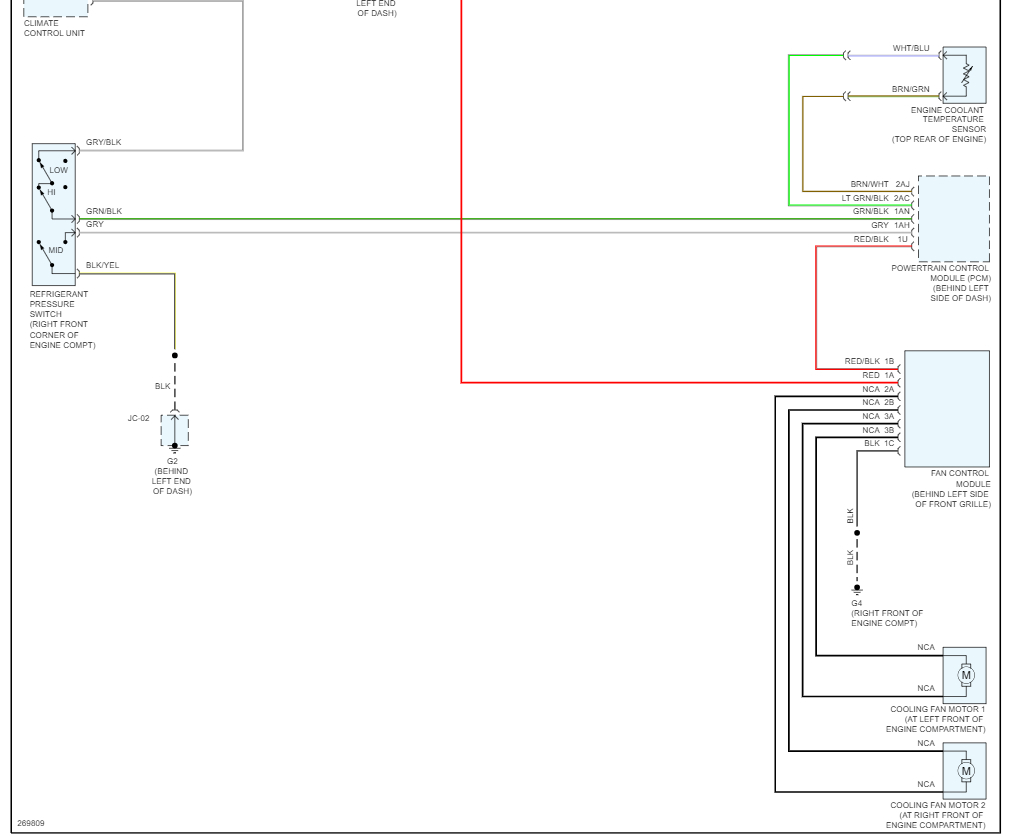
Task: Click the BLK/YEL wire label
Action: point(102,265)
